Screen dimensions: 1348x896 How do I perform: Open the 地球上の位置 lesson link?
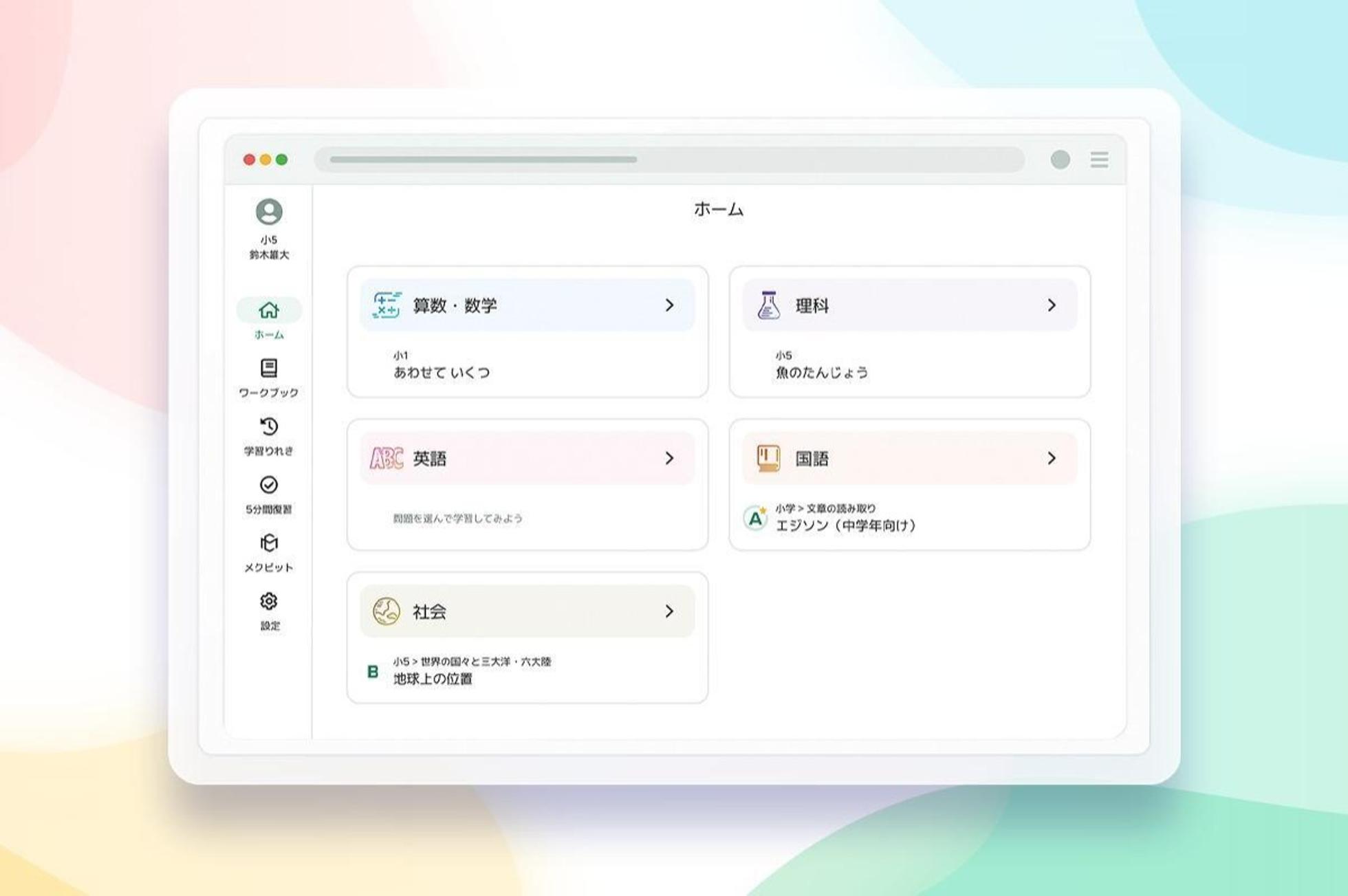point(433,679)
